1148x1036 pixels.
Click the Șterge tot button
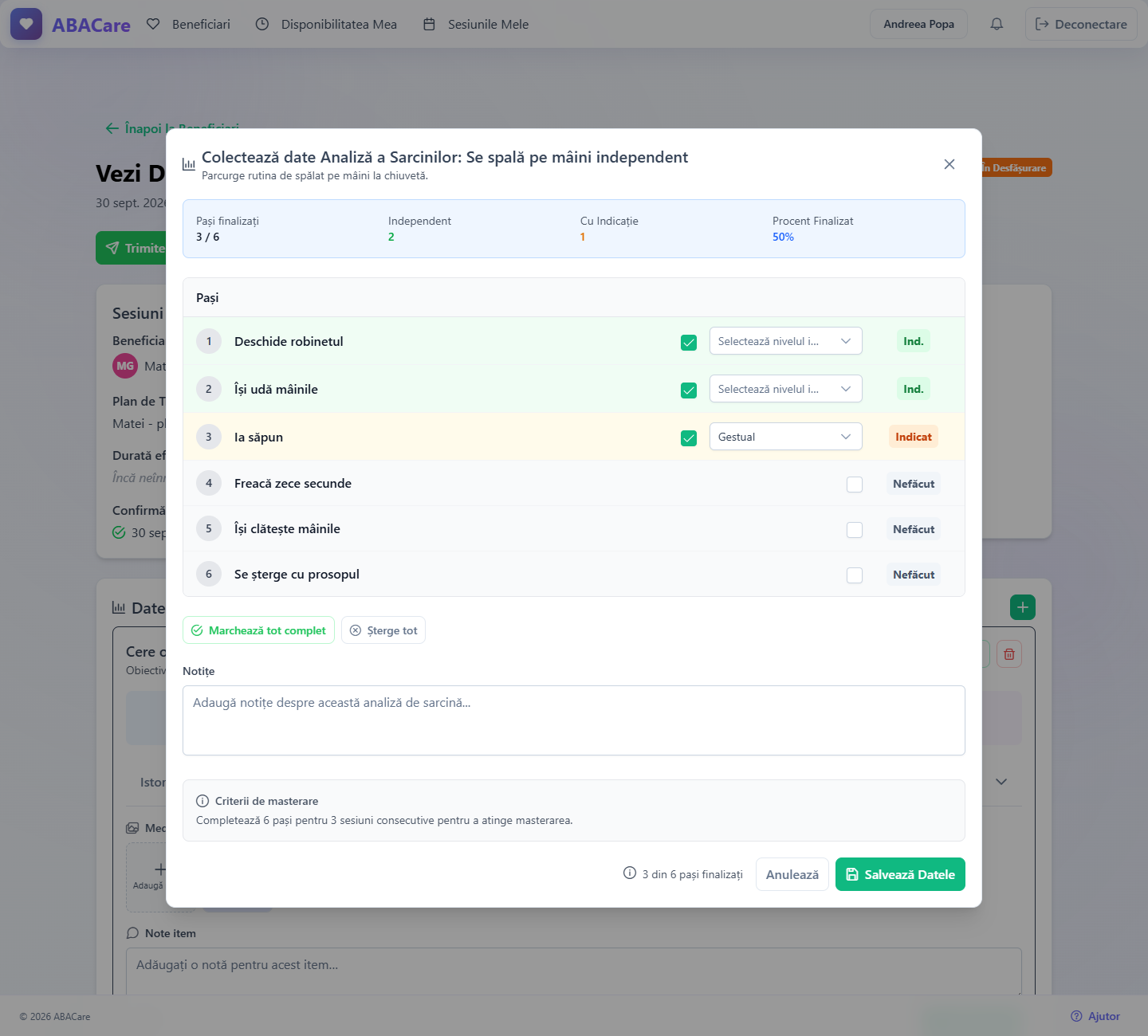coord(383,630)
